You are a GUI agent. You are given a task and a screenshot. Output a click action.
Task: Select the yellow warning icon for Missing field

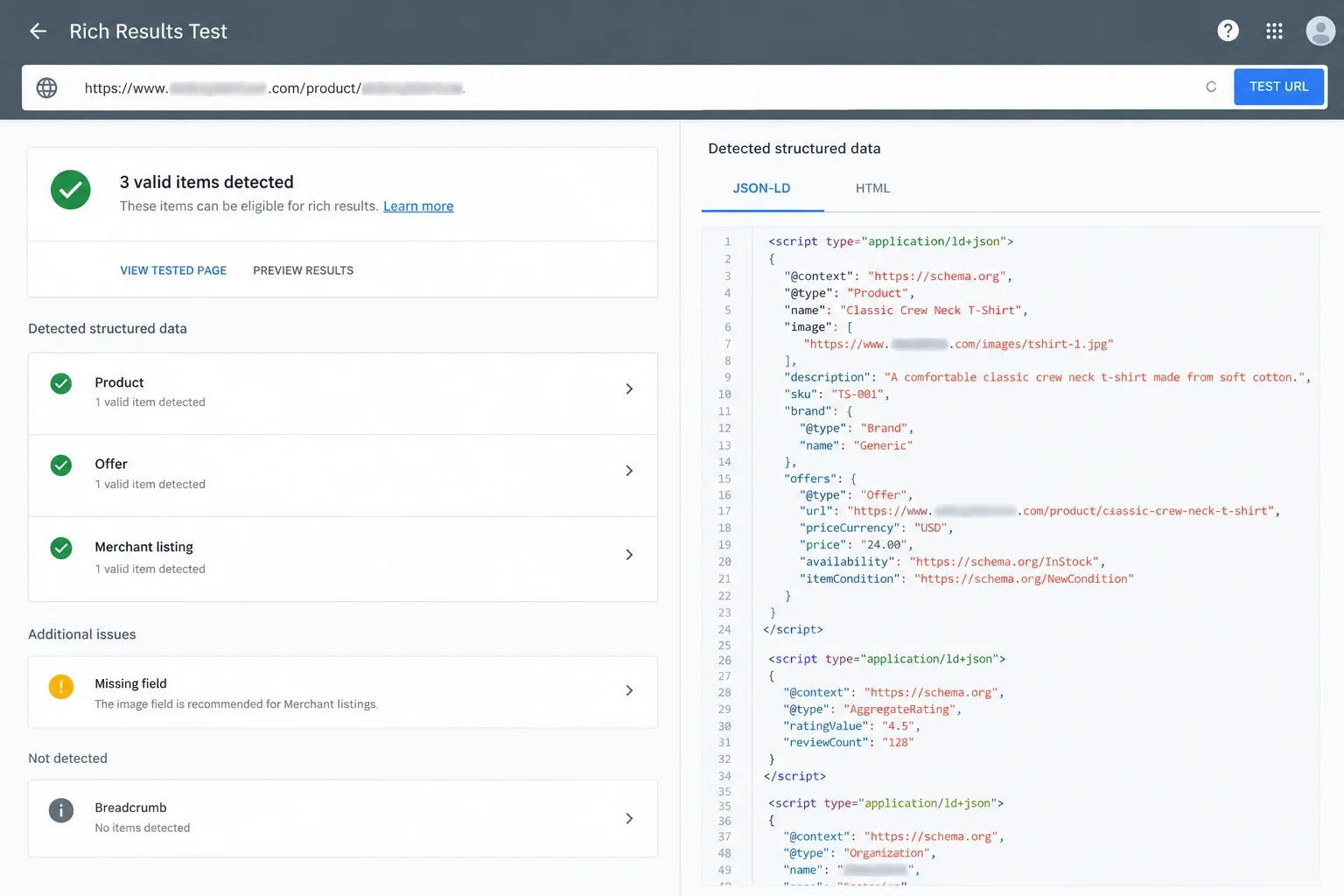click(x=61, y=687)
